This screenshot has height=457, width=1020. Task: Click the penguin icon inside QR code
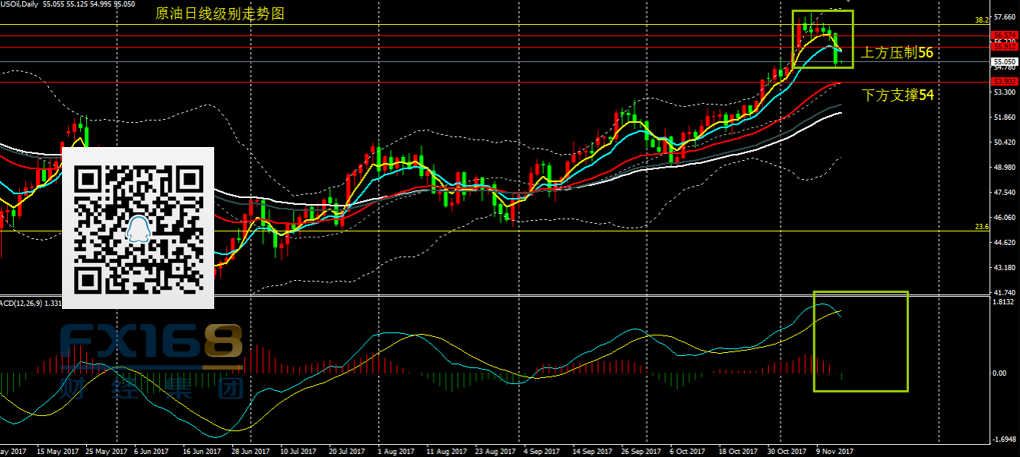coord(139,230)
